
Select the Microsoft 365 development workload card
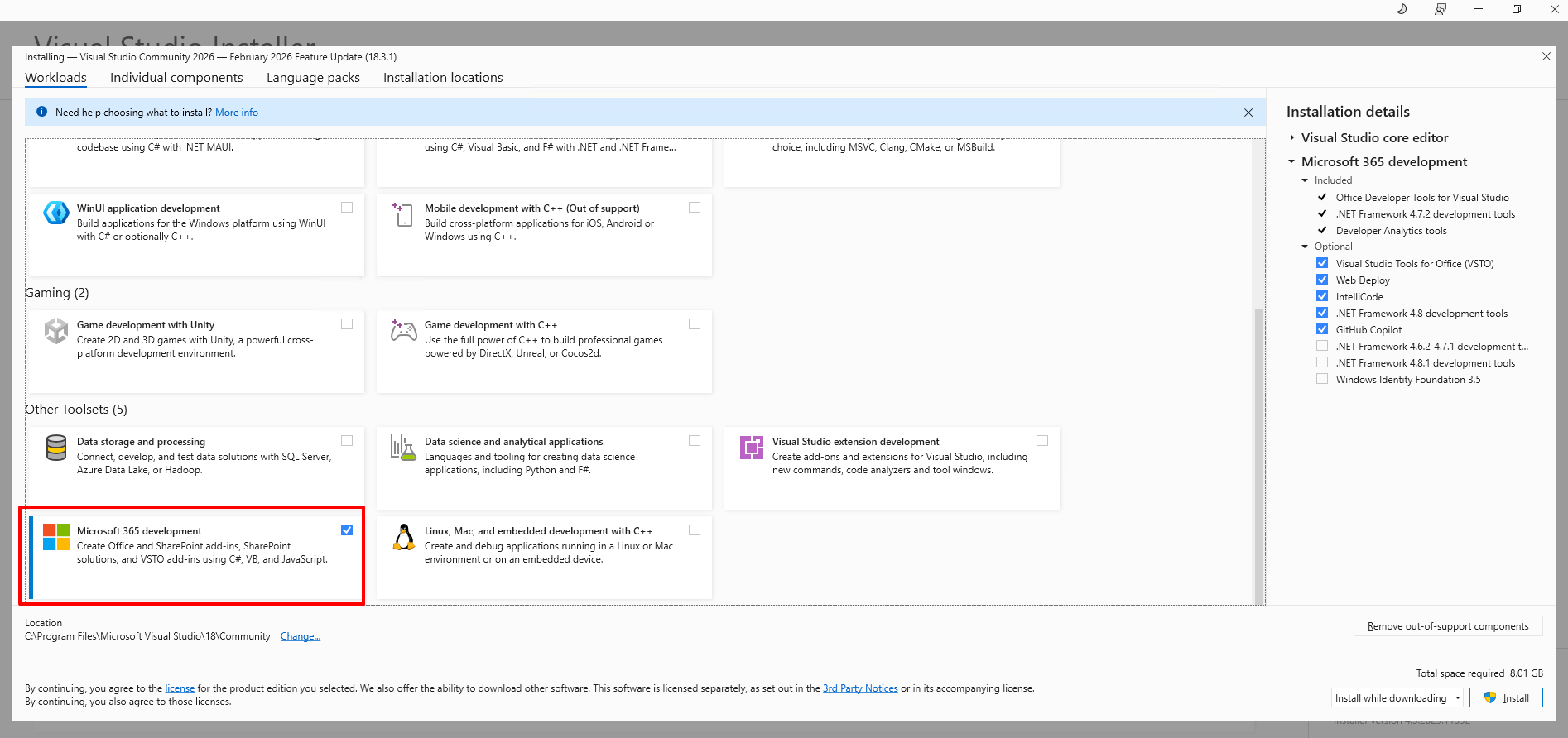click(196, 556)
